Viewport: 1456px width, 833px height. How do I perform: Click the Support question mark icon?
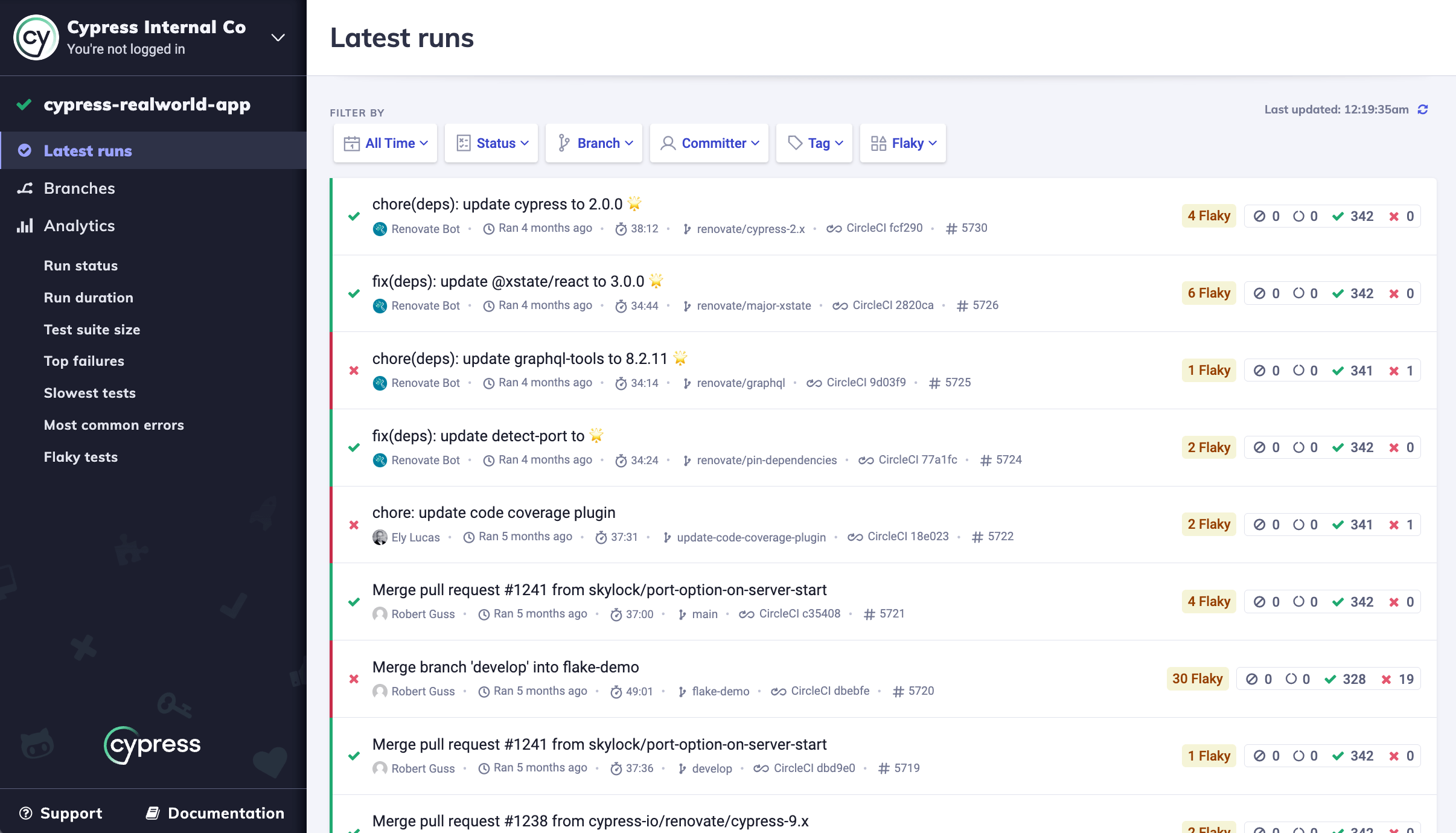point(25,813)
